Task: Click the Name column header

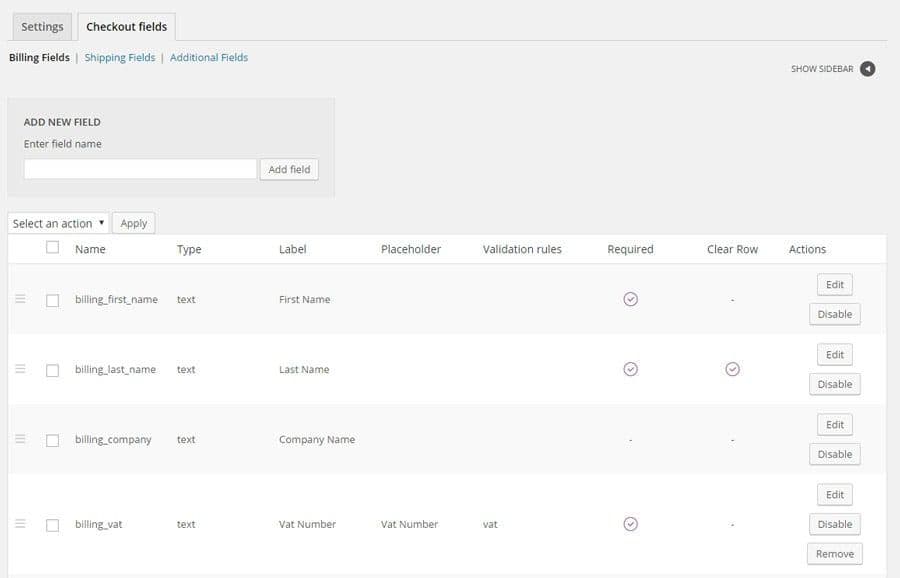Action: pos(90,249)
